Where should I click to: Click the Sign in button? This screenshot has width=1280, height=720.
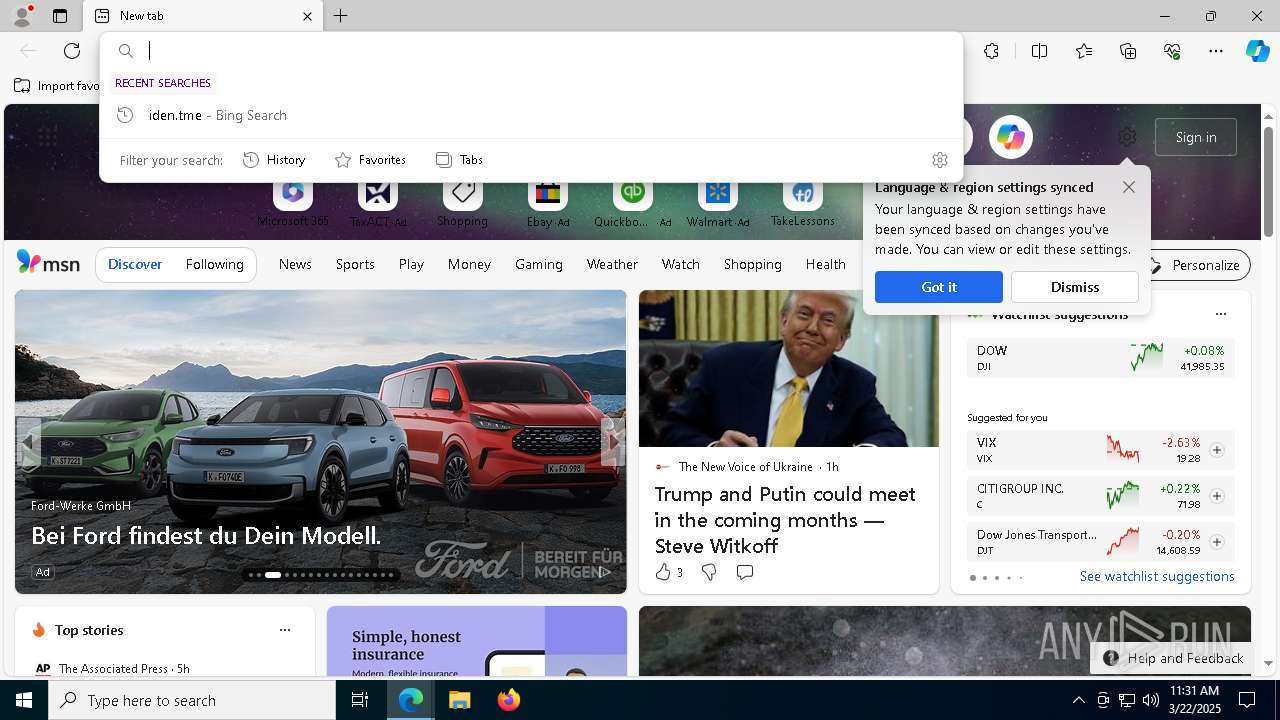[x=1196, y=137]
